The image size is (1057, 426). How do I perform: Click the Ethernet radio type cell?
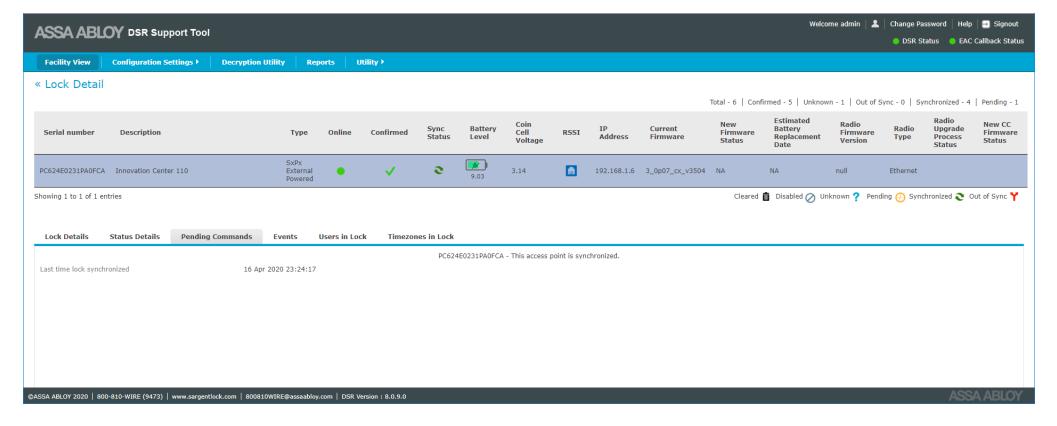point(903,171)
